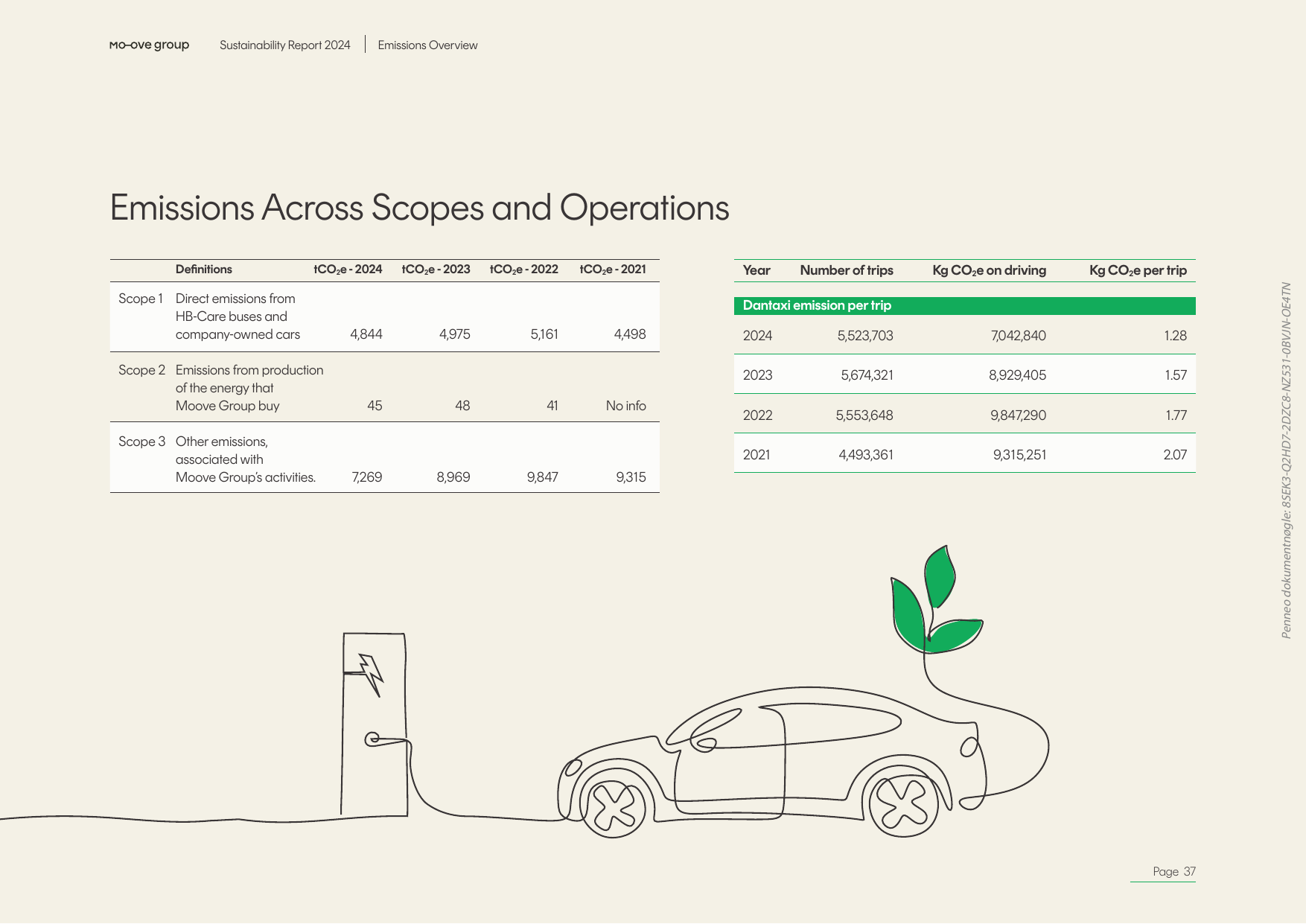
Task: Click the 'Dantaxi emission per trip' green banner
Action: [964, 306]
